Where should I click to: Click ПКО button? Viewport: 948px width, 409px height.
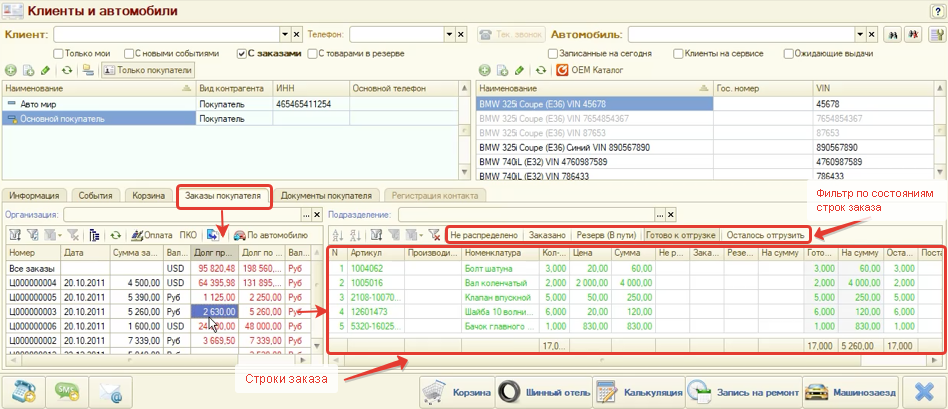tap(188, 235)
